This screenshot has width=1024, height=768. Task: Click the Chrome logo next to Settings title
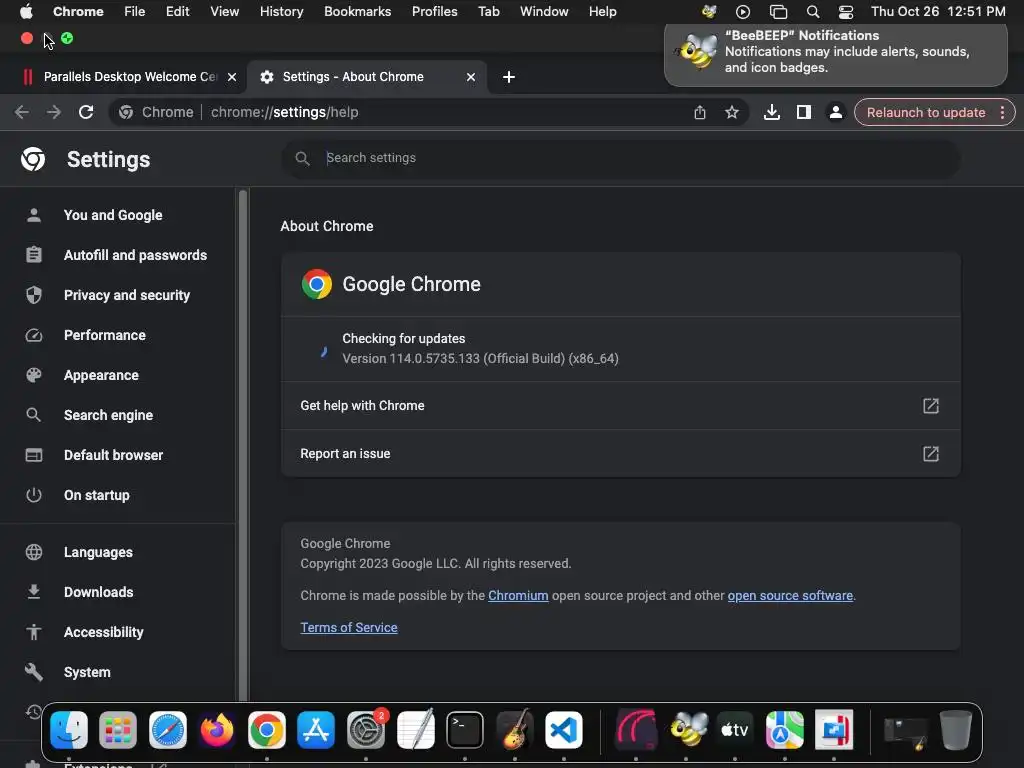pyautogui.click(x=33, y=159)
